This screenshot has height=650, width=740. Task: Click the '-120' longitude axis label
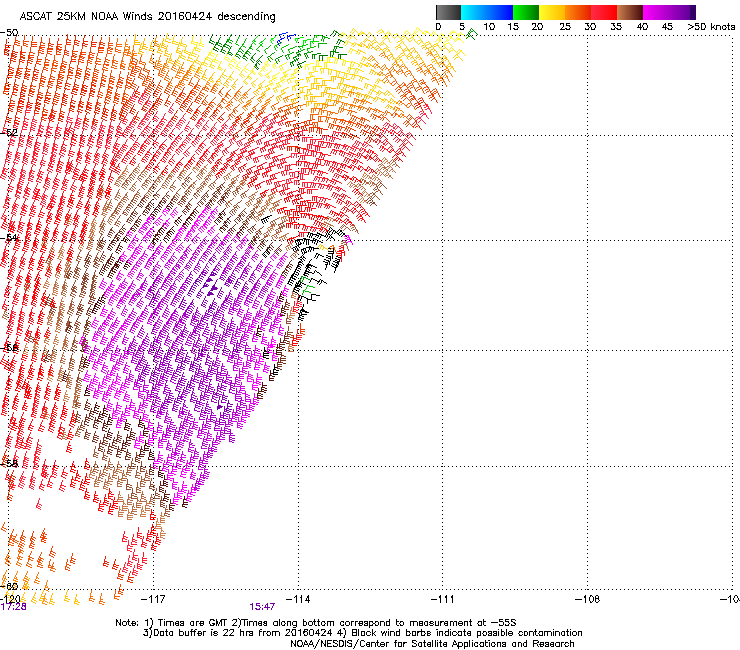[x=10, y=599]
